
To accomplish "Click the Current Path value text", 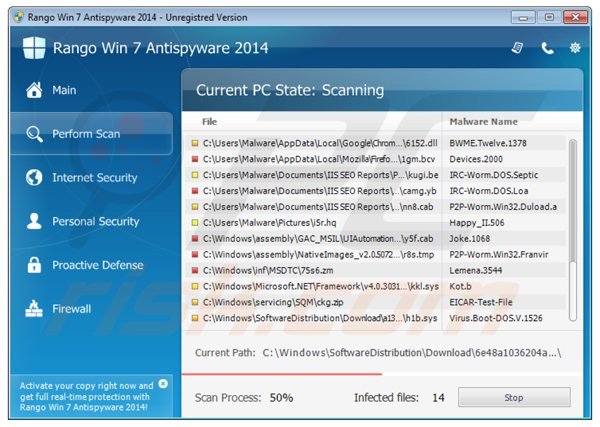I will 412,353.
